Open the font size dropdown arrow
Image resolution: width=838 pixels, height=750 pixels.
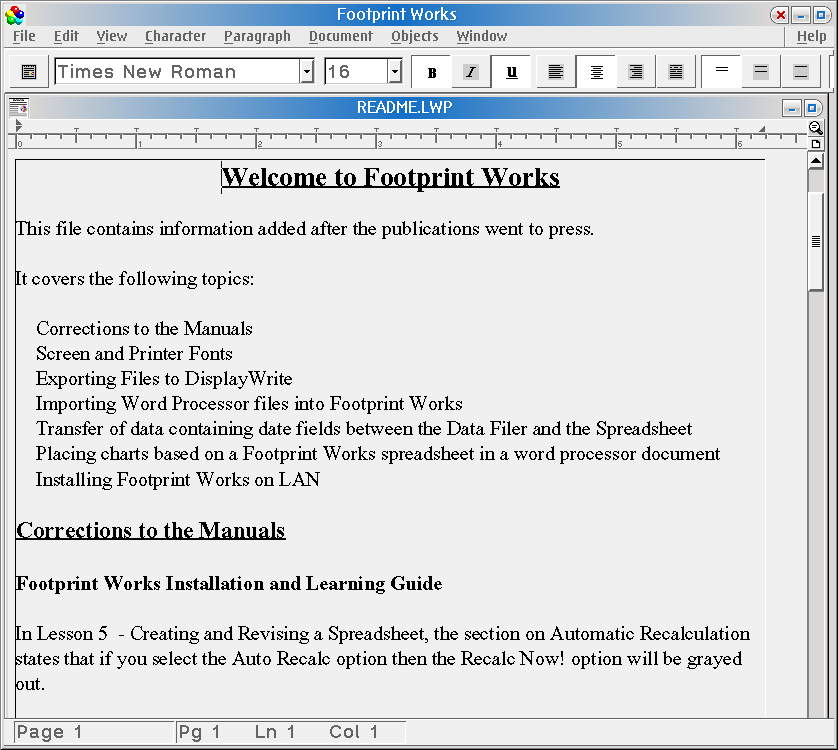point(394,71)
